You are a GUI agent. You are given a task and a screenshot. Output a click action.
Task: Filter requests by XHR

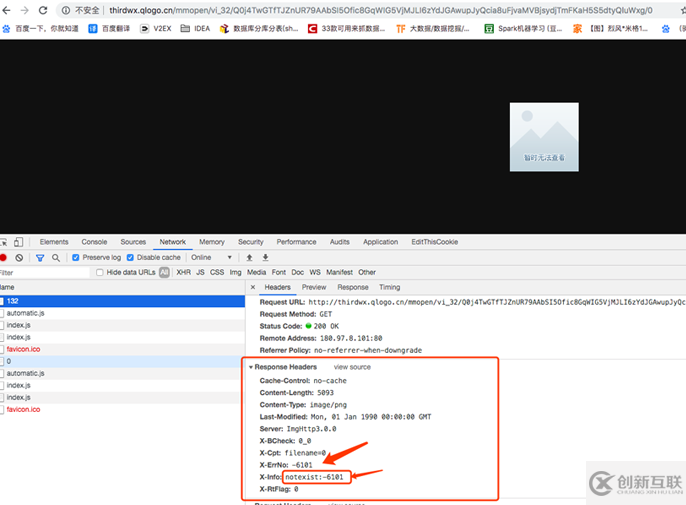click(x=183, y=273)
